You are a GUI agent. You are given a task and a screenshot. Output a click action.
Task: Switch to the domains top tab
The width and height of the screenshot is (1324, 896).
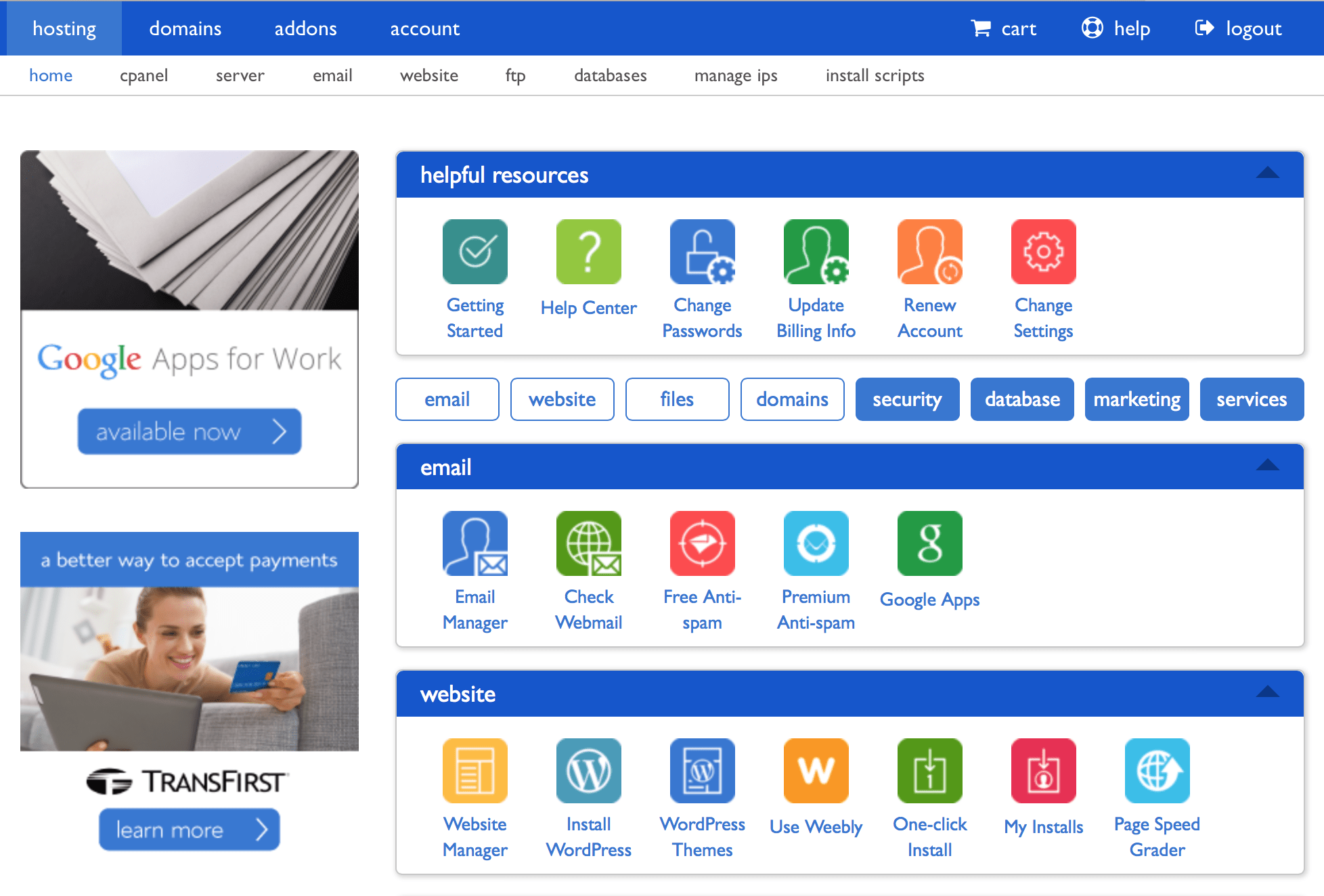tap(185, 28)
